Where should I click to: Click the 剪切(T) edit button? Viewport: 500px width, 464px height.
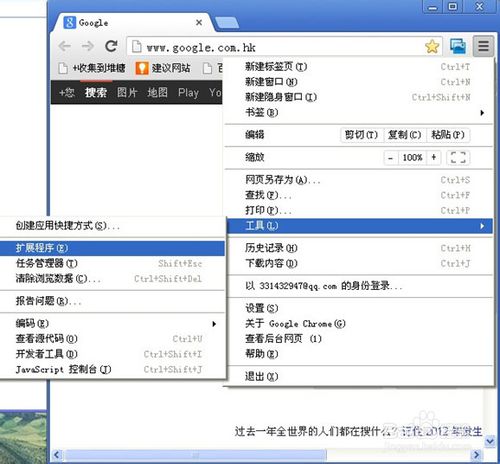tap(361, 135)
